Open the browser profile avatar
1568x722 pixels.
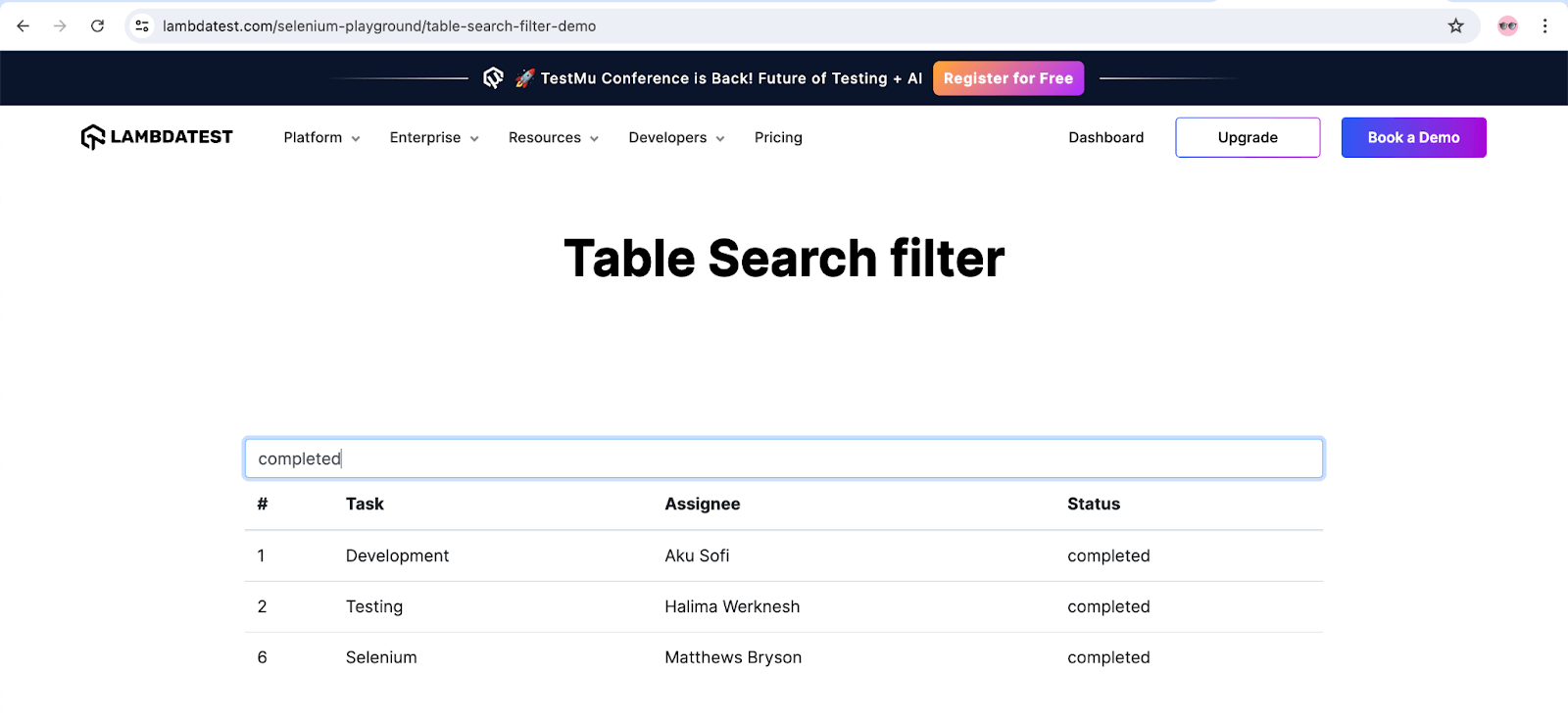coord(1507,26)
